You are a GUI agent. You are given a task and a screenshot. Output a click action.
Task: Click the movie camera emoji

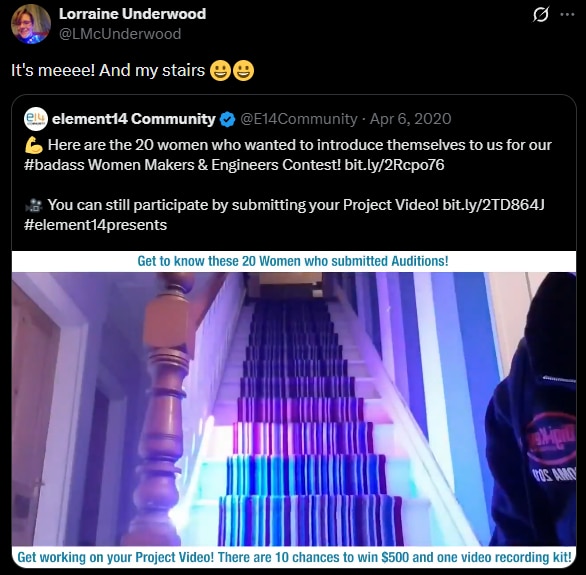34,205
